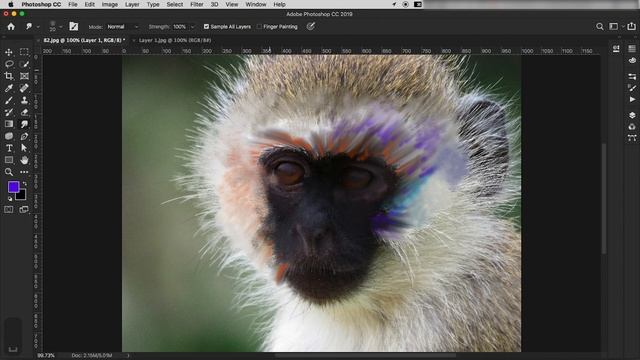Select the Hand tool
This screenshot has width=640, height=360.
24,160
